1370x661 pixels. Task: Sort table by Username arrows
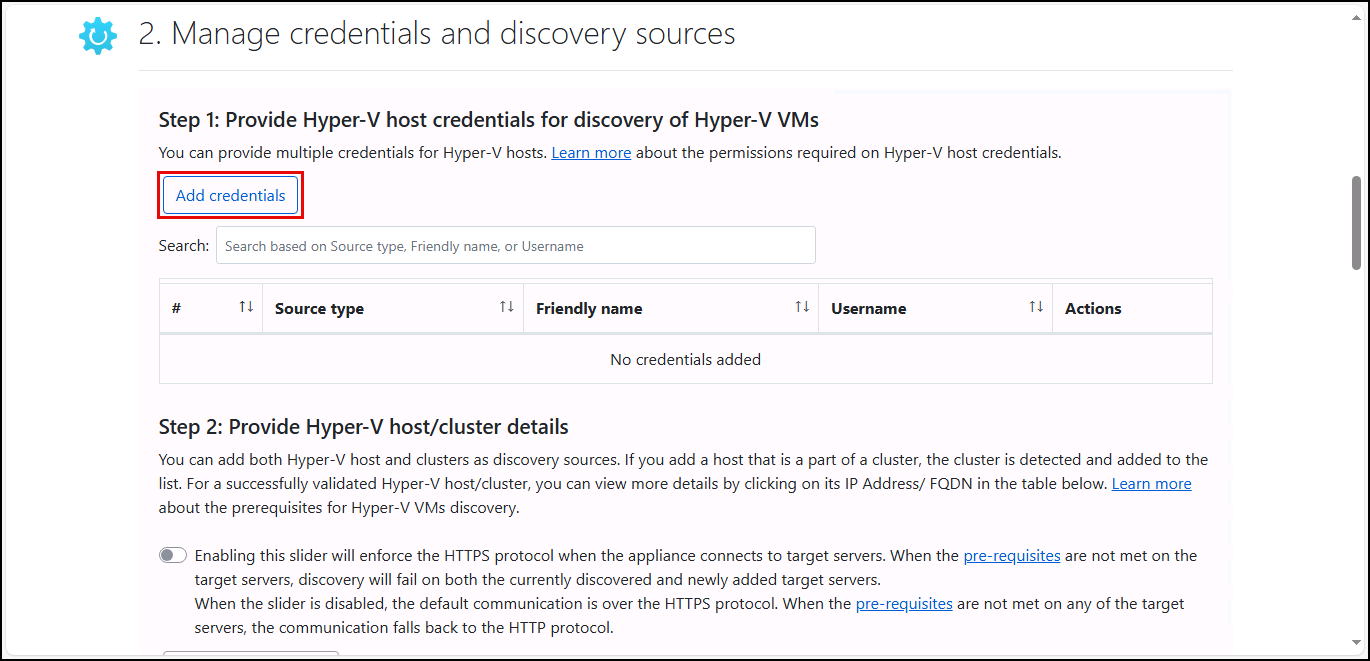(x=1036, y=307)
